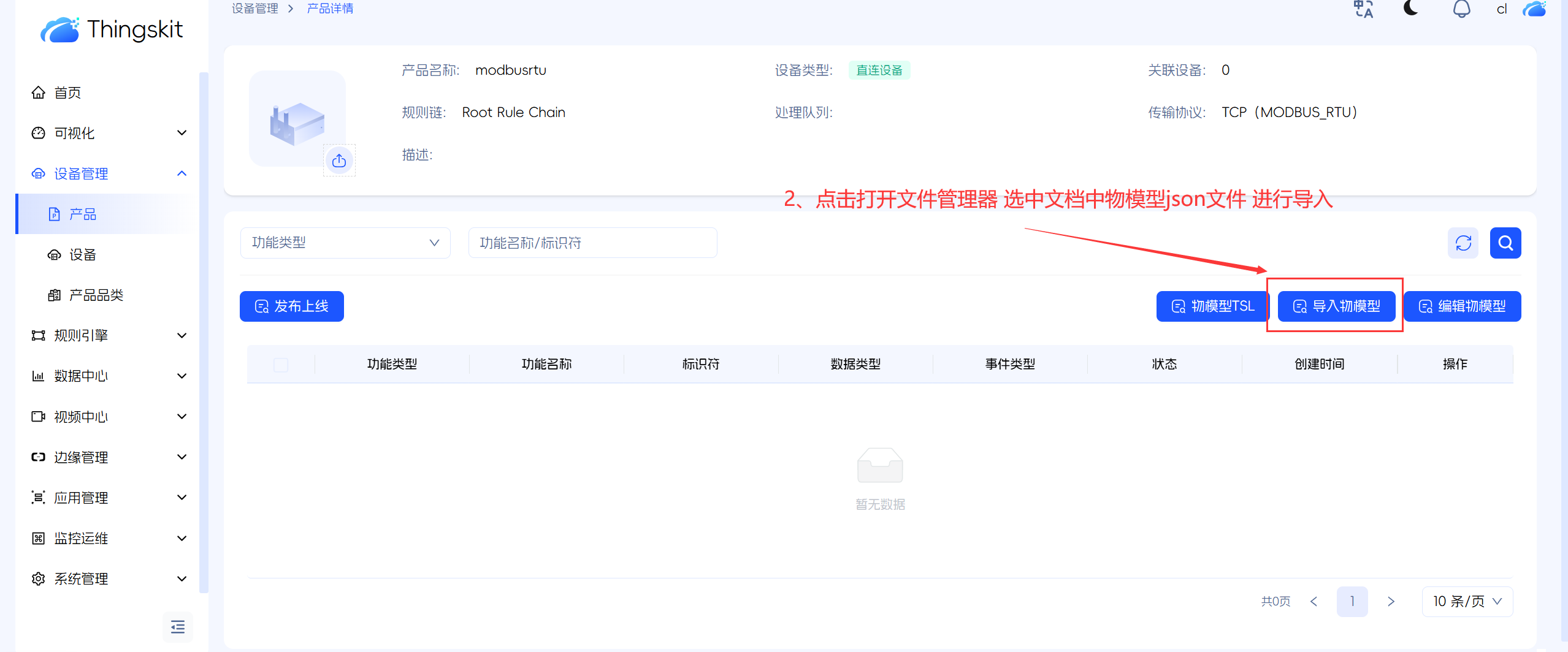Click the Thingskit logo

(112, 29)
